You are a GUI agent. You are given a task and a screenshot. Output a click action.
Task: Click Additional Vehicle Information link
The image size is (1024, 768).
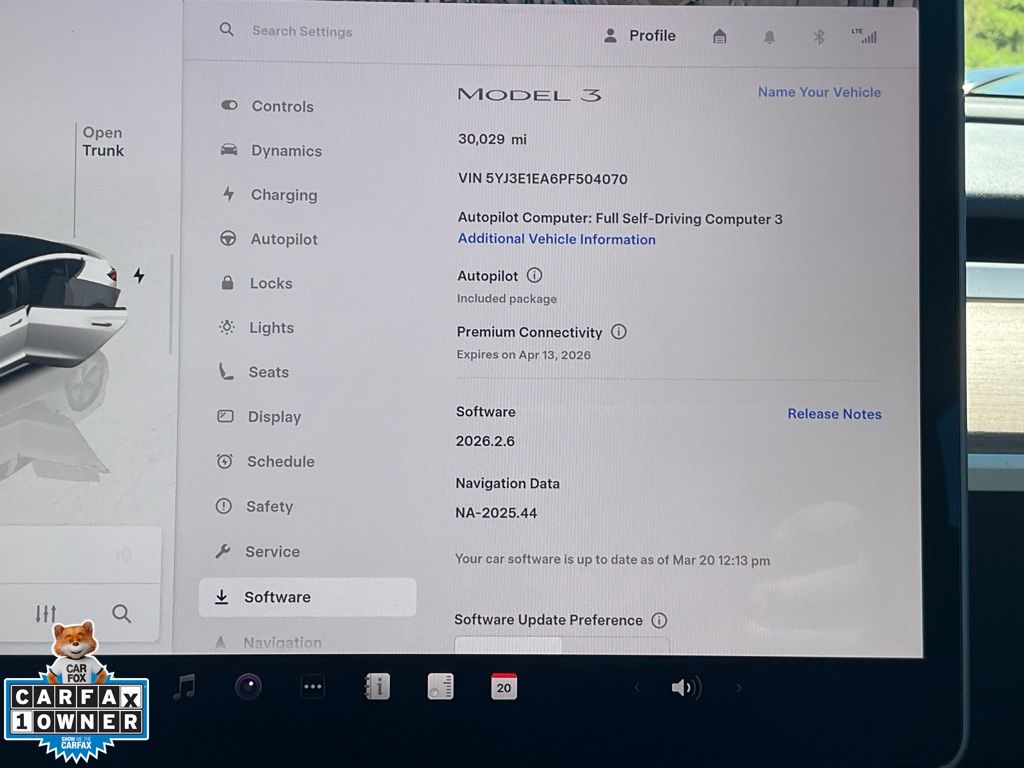coord(556,239)
